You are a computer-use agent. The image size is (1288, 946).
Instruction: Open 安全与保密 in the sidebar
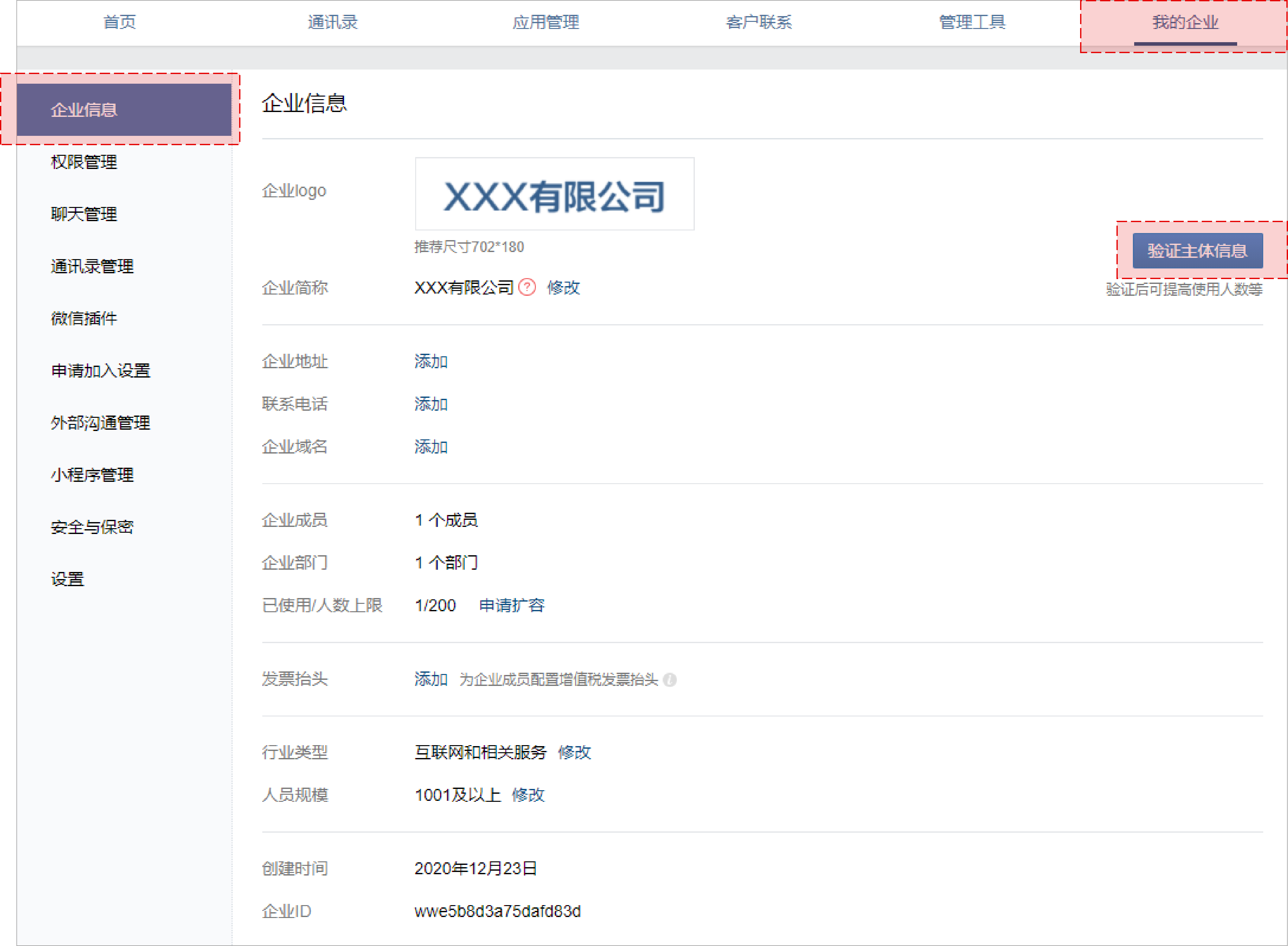coord(92,527)
